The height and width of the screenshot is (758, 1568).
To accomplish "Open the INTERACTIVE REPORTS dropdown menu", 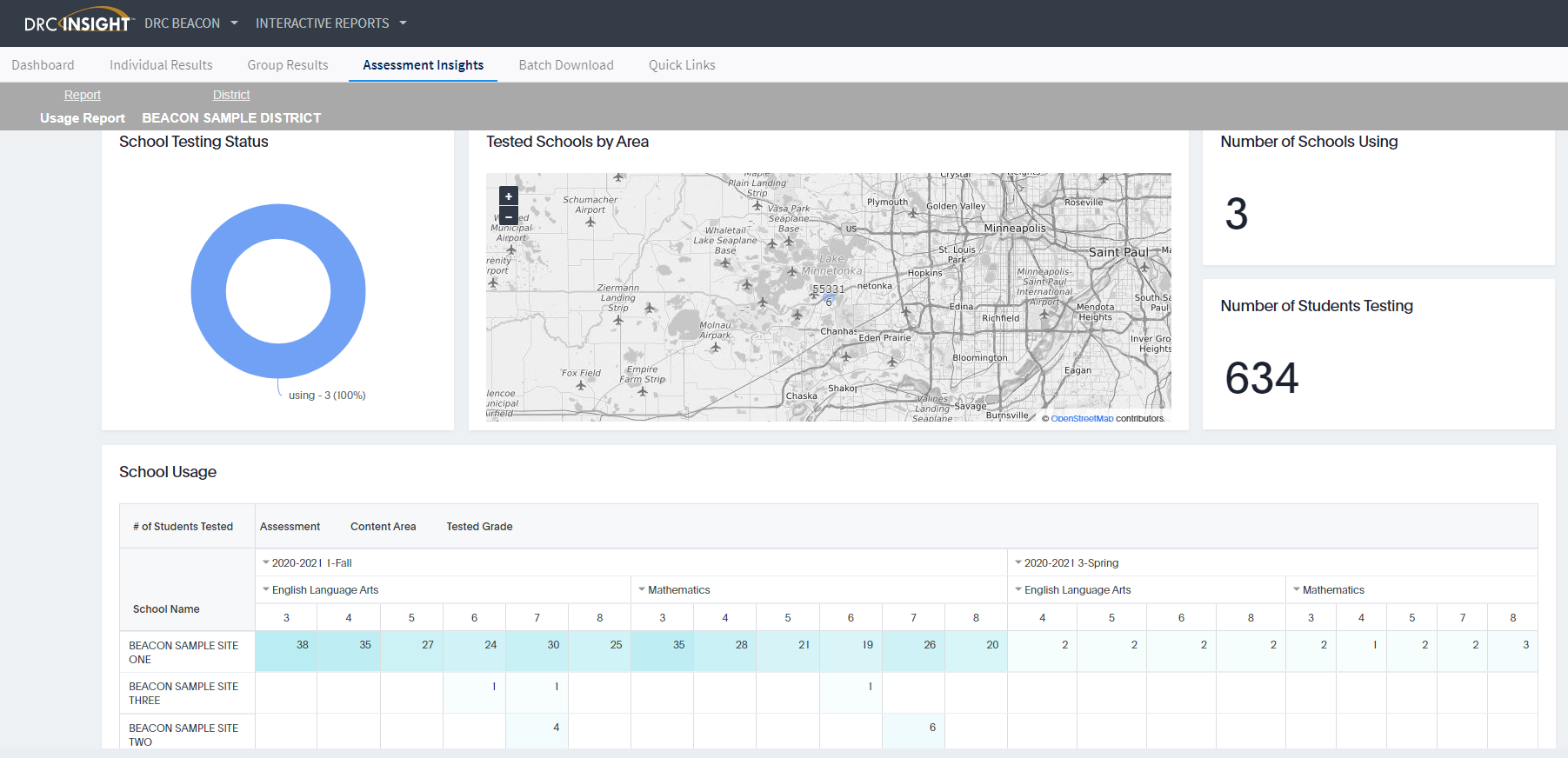I will pyautogui.click(x=331, y=23).
